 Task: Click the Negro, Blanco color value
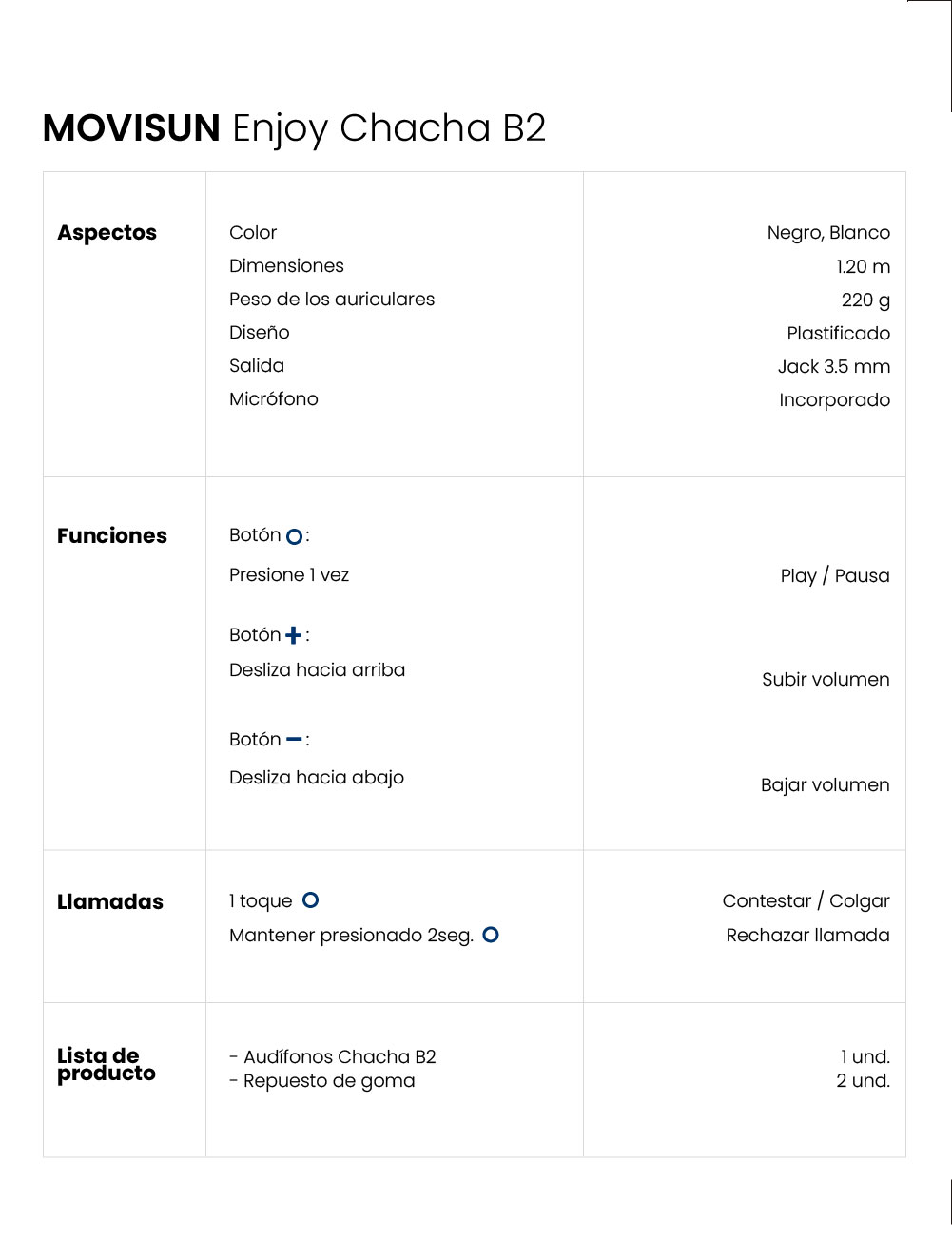(x=828, y=233)
